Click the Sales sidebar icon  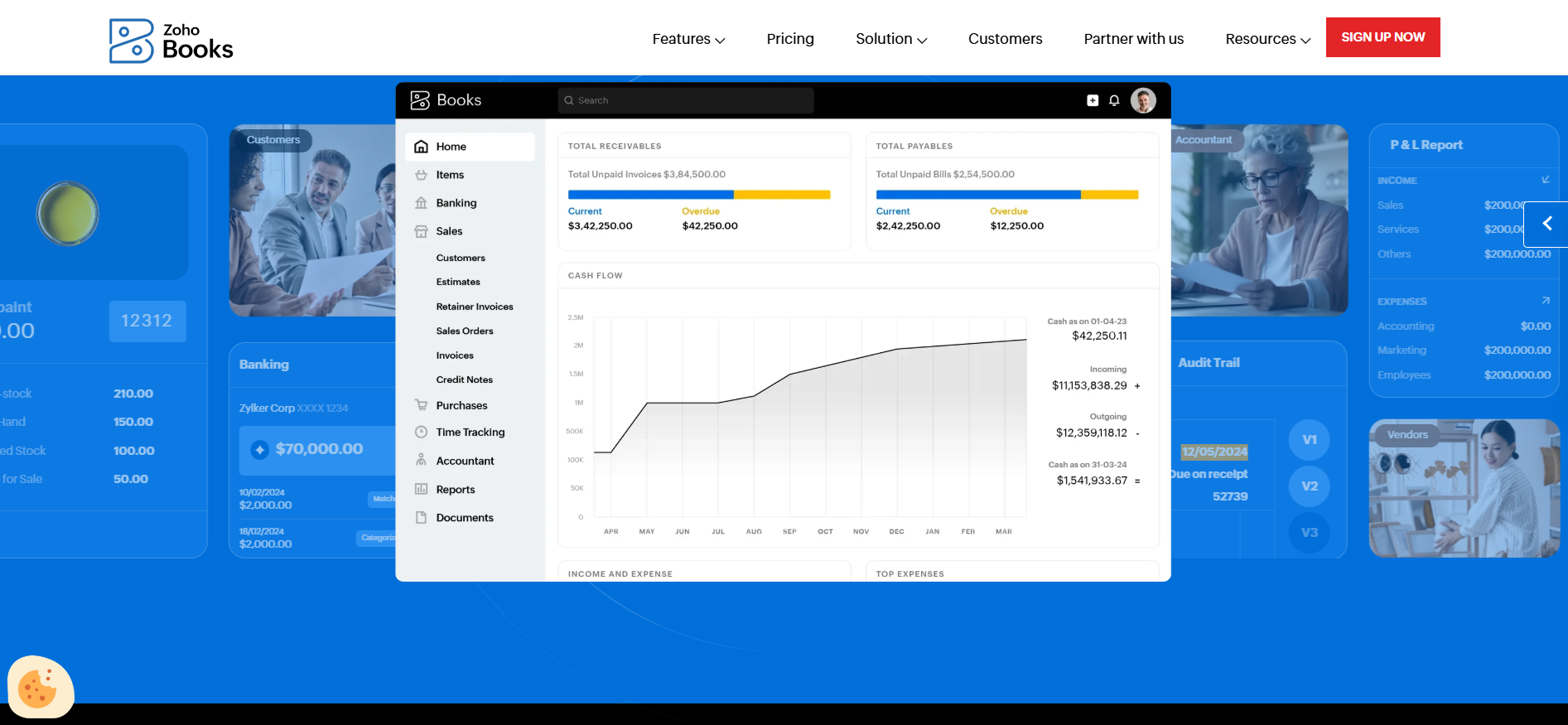pos(421,231)
